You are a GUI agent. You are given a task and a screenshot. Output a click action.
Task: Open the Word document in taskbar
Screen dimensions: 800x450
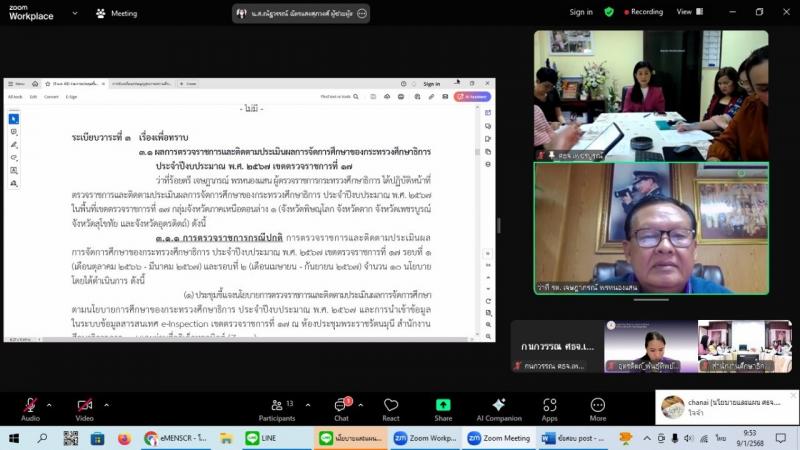(x=572, y=438)
